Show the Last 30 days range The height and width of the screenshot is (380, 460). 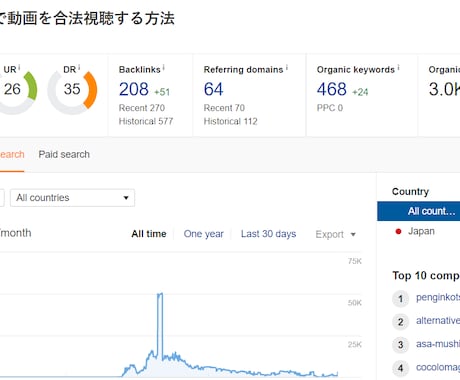coord(268,234)
